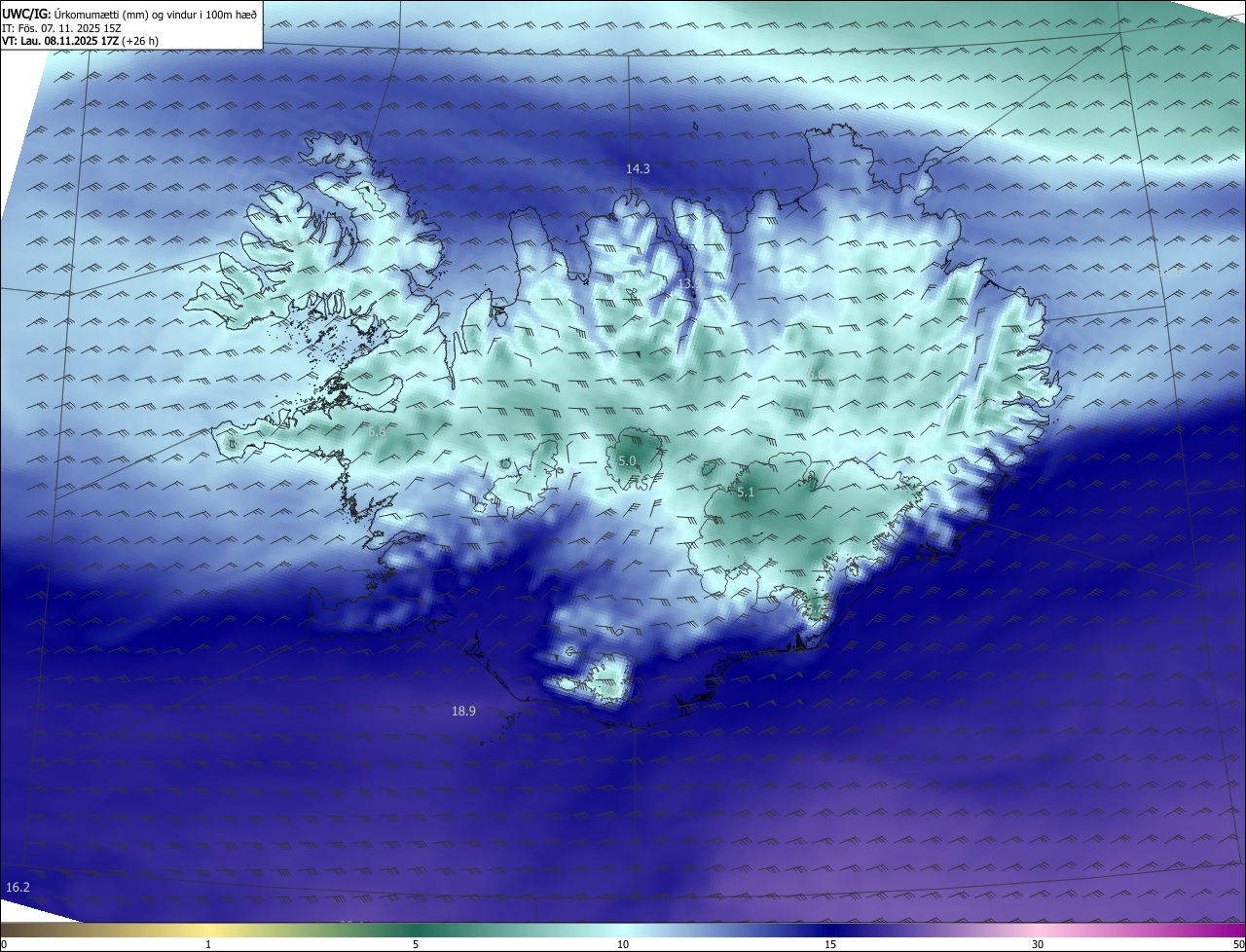Click the 14.3 value north of Iceland
1246x952 pixels.
(638, 168)
